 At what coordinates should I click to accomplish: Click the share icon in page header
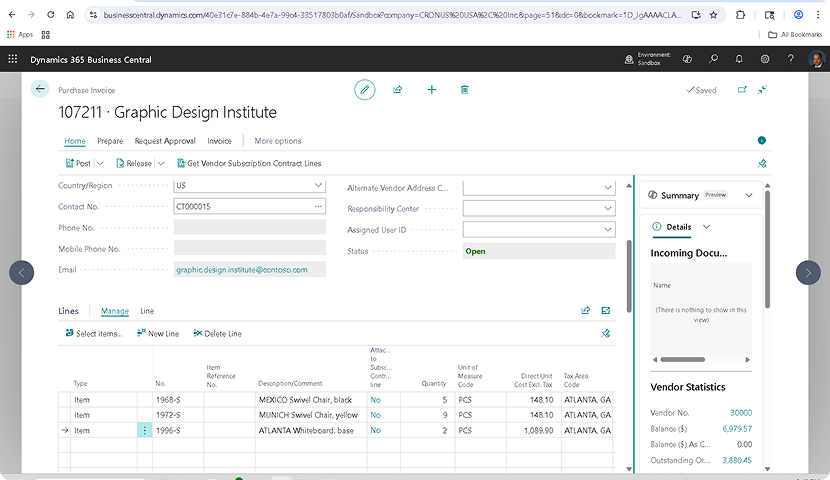click(398, 90)
